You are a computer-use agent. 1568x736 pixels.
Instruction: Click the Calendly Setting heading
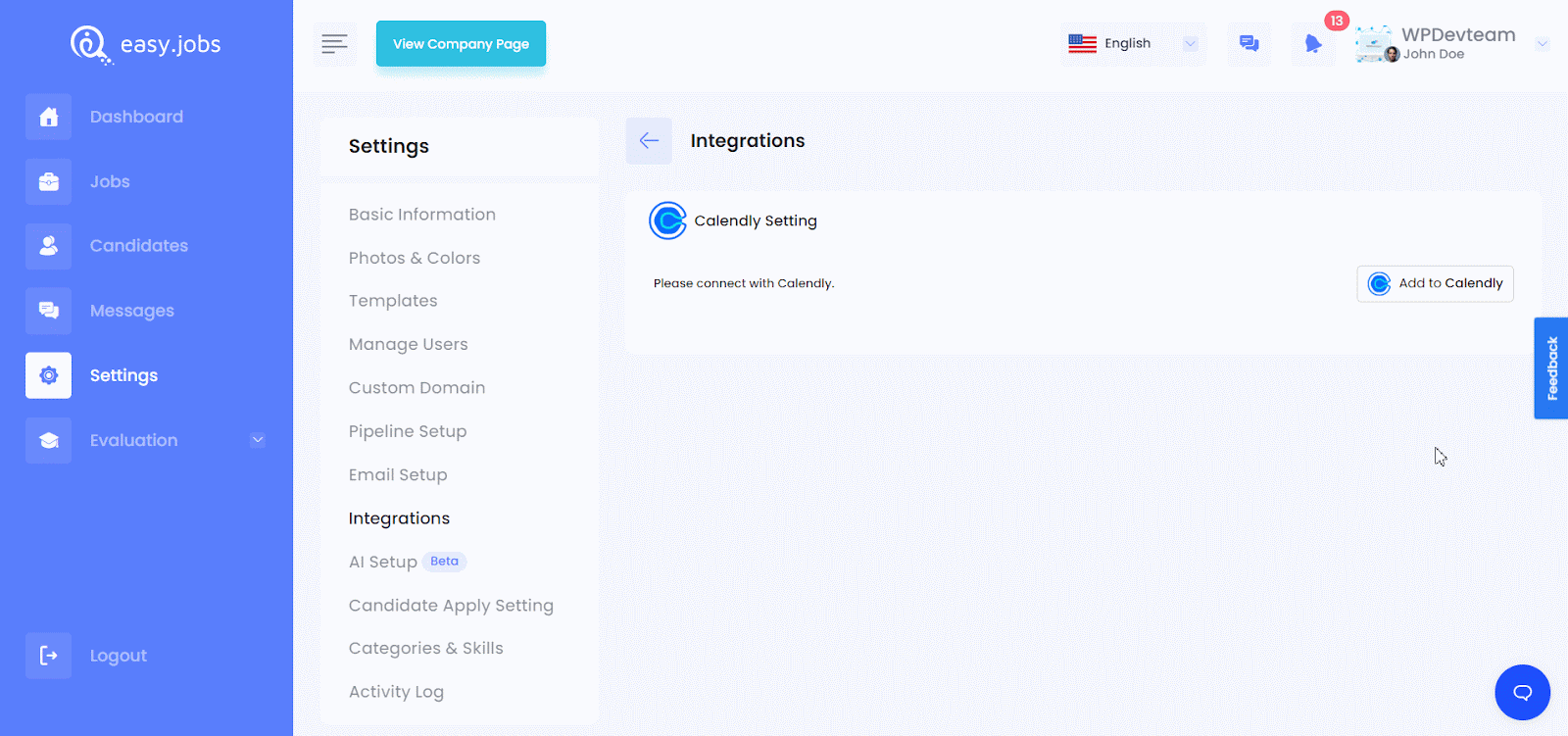coord(756,221)
